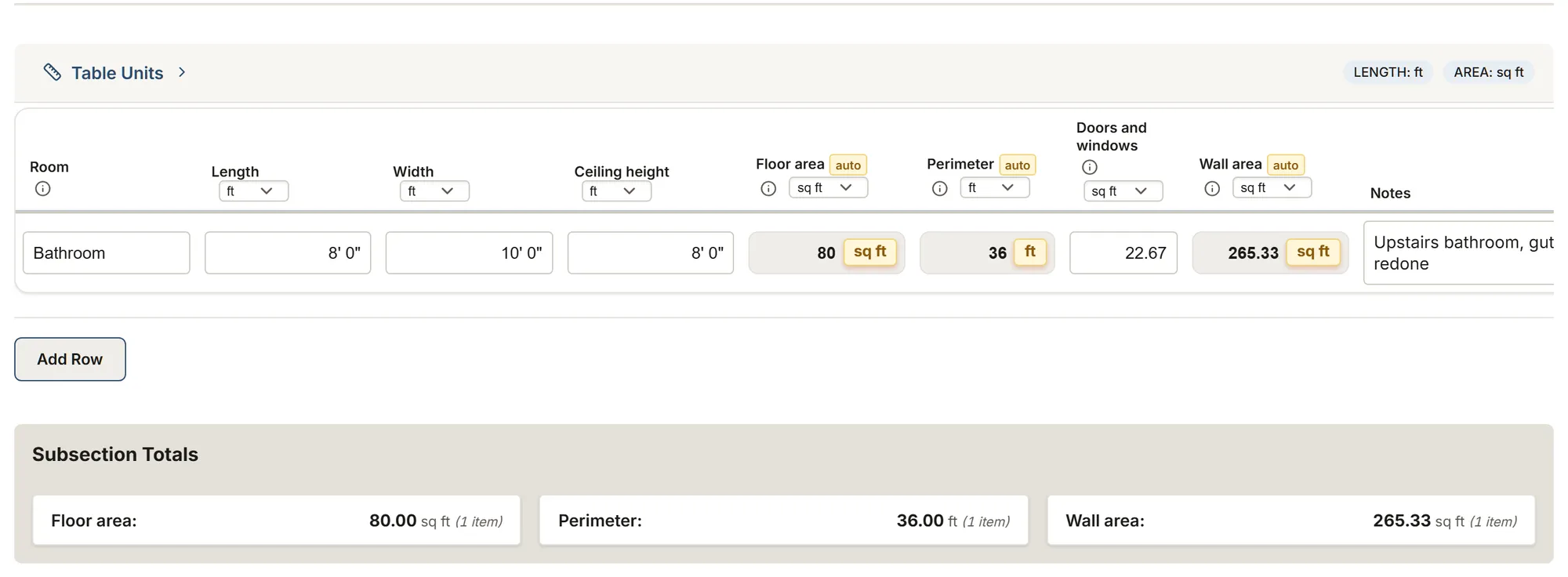
Task: Select the computed wall area 265.33 in the row
Action: 1253,252
